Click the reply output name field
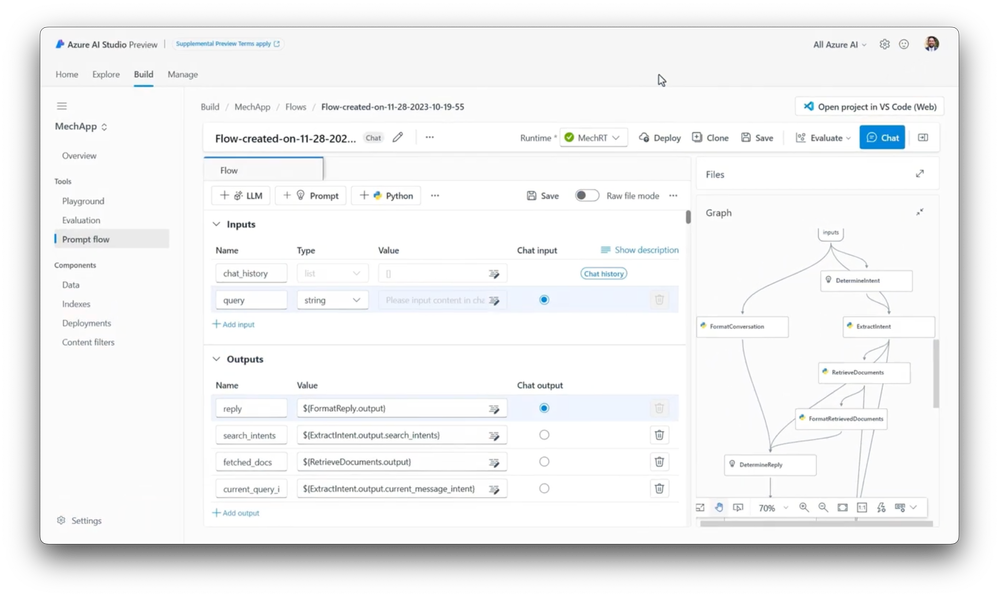Viewport: 999px width, 597px height. [x=251, y=408]
